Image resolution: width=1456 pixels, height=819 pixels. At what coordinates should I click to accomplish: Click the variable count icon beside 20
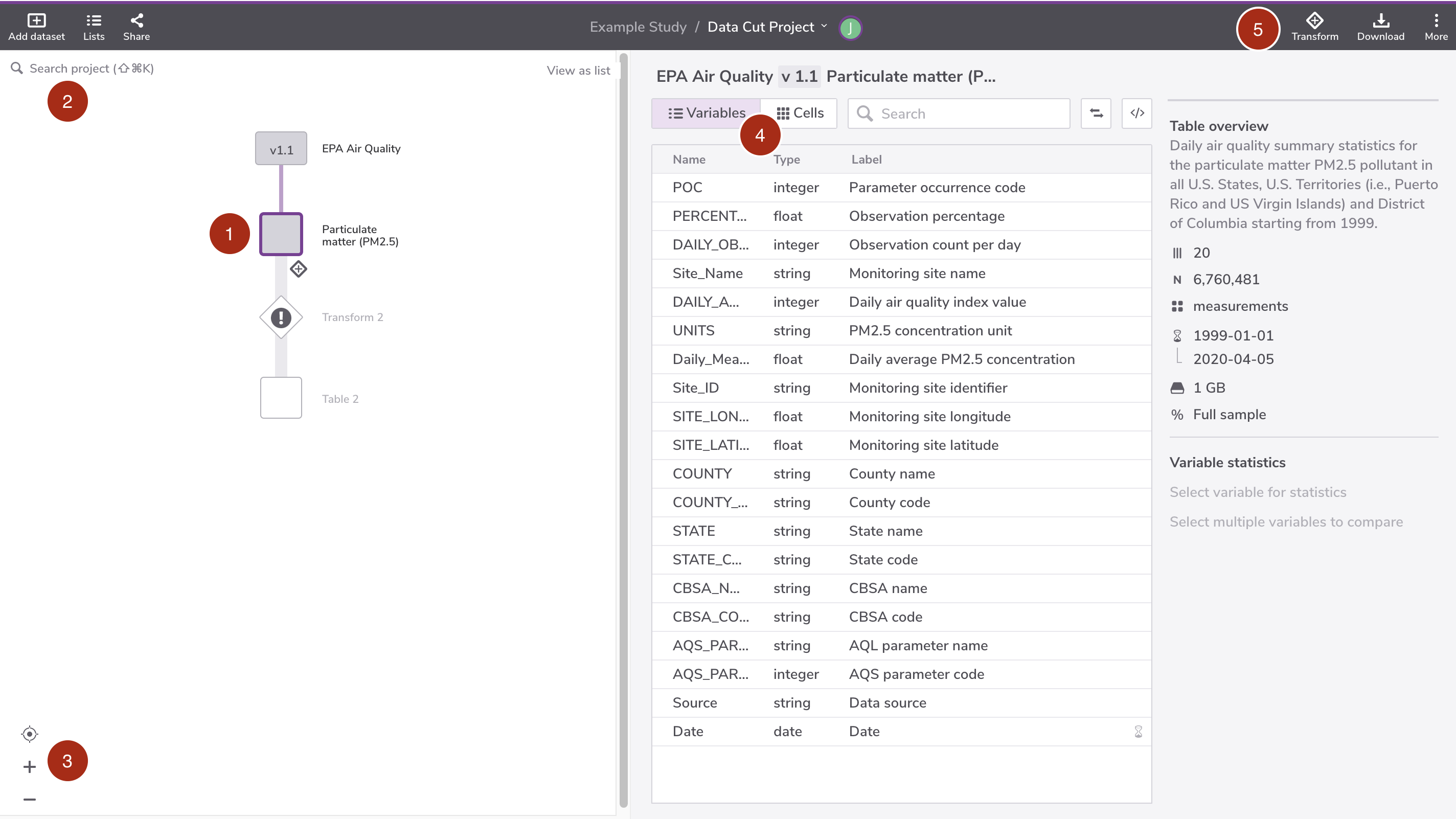coord(1177,253)
